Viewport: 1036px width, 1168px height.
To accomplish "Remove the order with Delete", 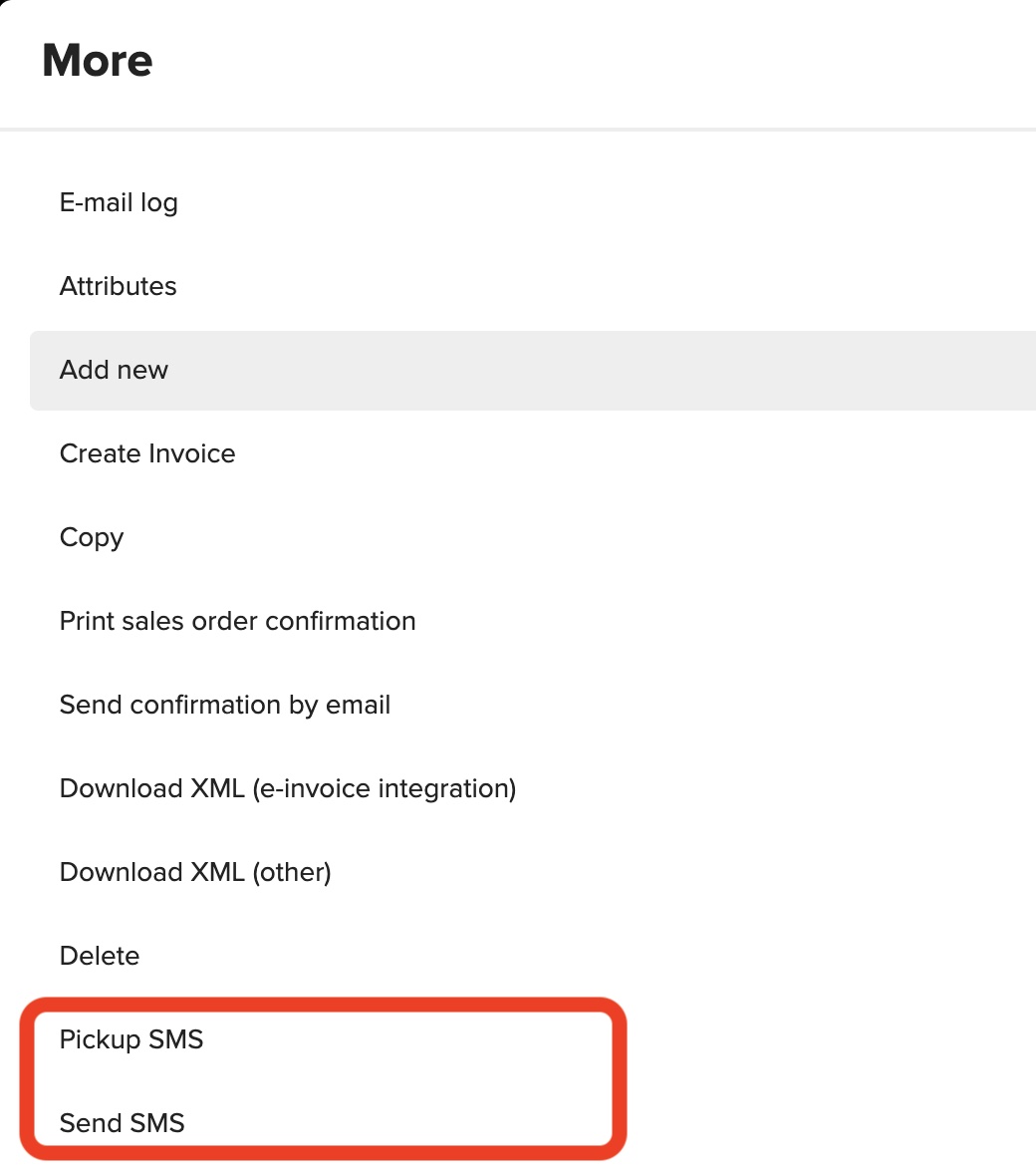I will (100, 956).
